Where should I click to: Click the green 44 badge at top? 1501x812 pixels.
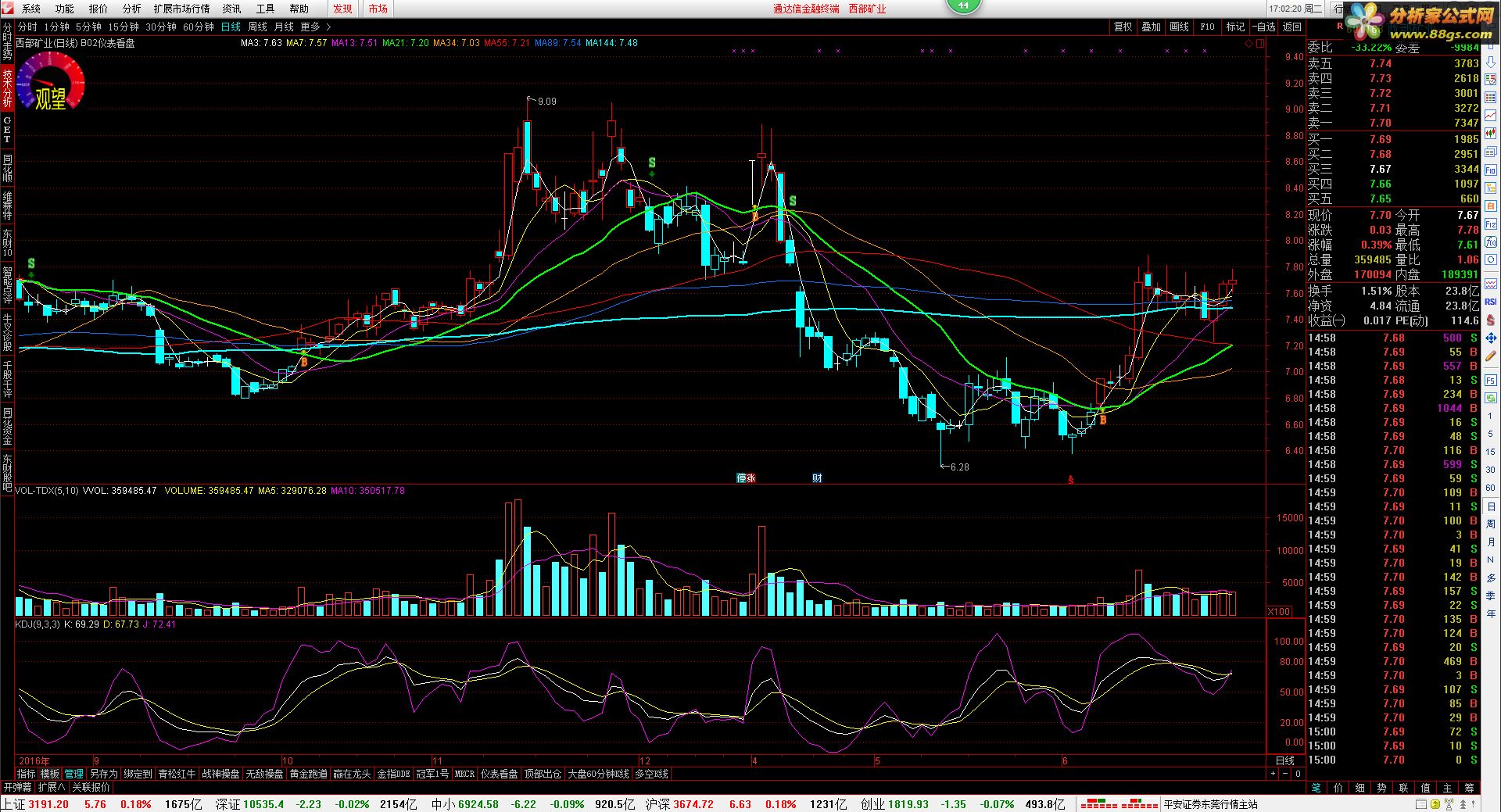pyautogui.click(x=963, y=5)
